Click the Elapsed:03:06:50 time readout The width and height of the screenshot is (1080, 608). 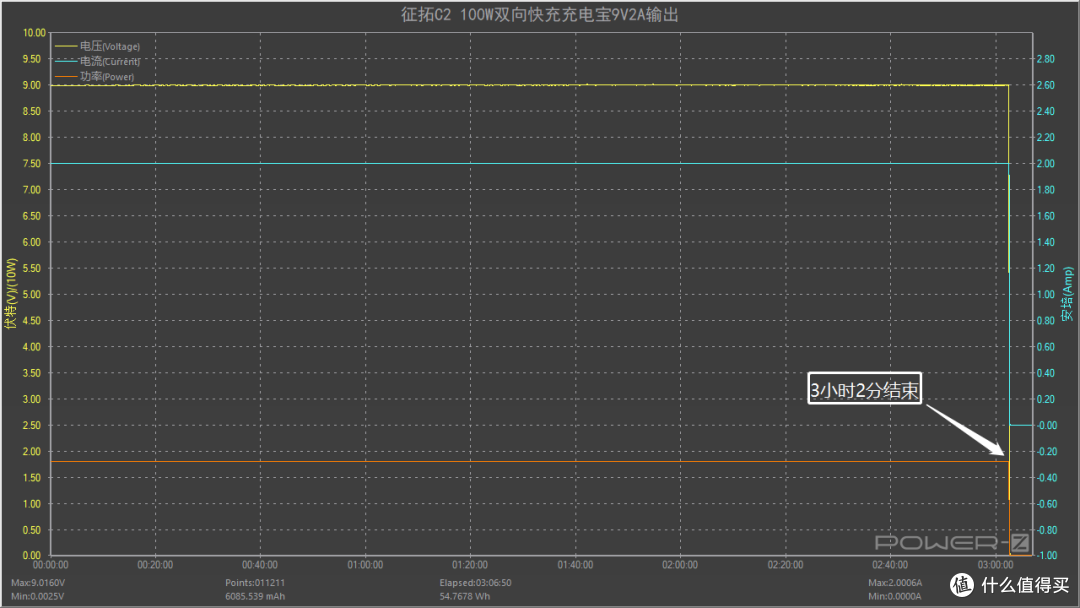pyautogui.click(x=475, y=583)
